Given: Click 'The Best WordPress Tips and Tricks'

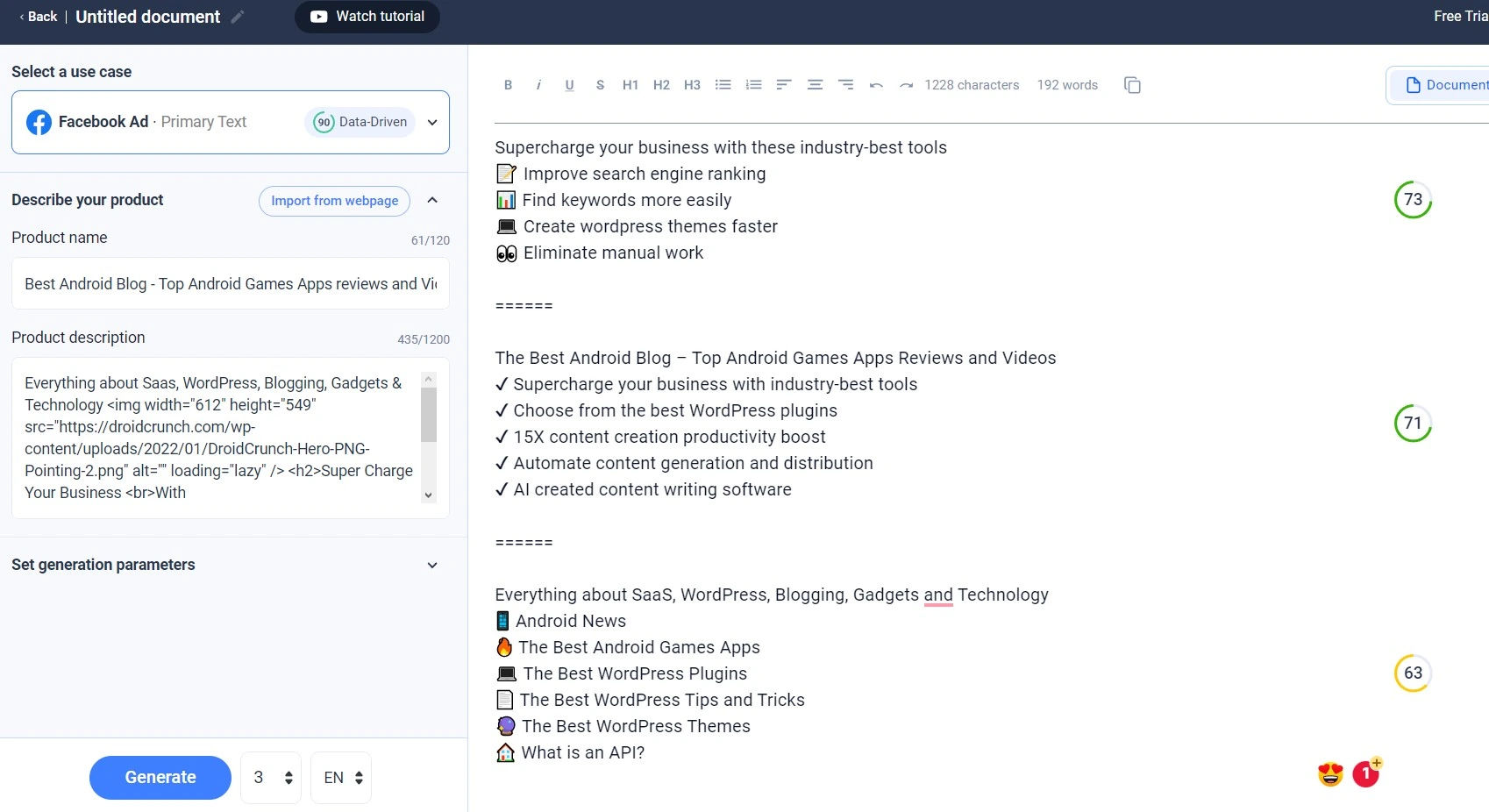Looking at the screenshot, I should pos(662,700).
